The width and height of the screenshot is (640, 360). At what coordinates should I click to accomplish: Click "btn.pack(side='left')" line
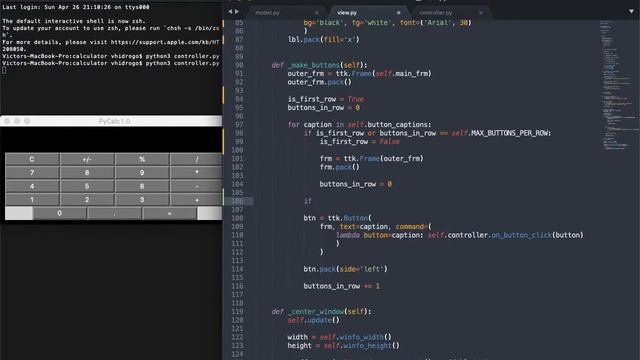(345, 269)
